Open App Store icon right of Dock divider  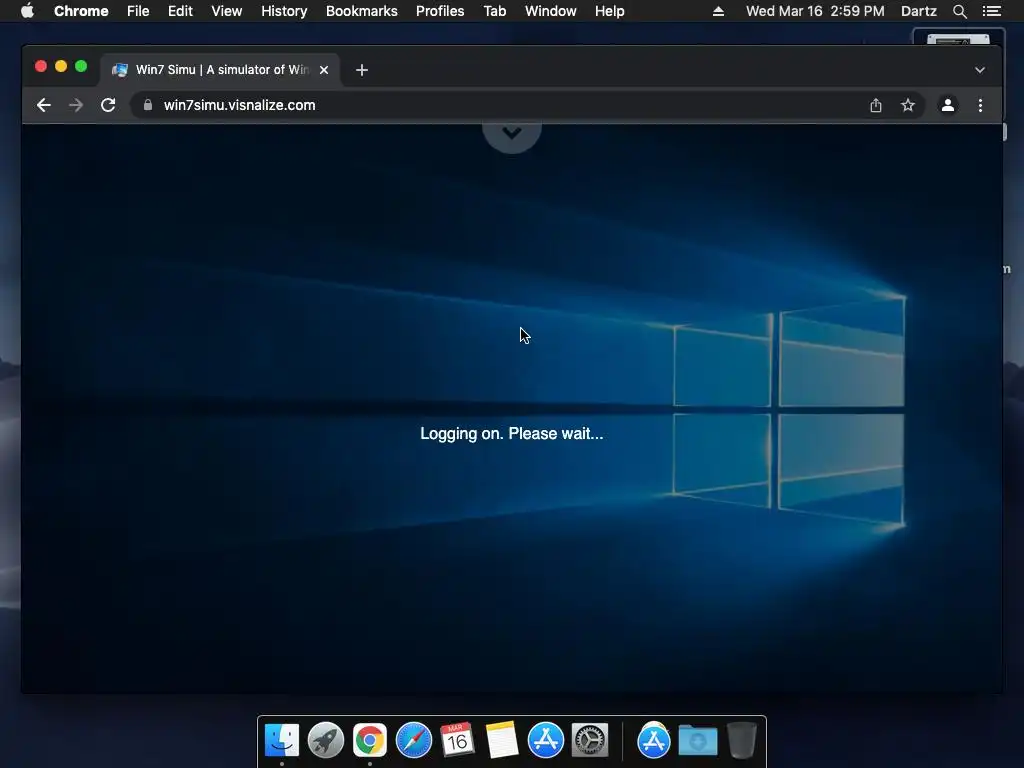(x=654, y=740)
